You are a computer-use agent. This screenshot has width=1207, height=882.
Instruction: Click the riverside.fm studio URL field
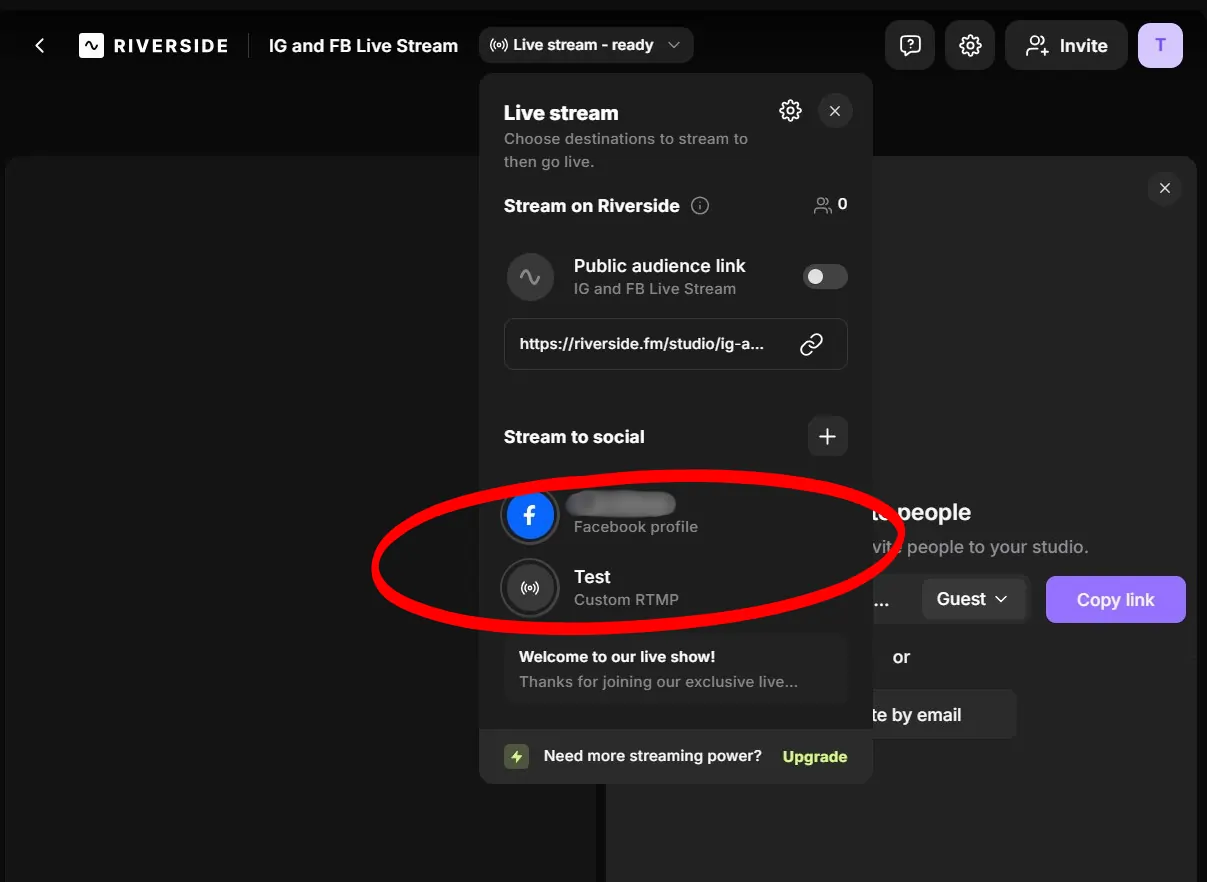[676, 344]
